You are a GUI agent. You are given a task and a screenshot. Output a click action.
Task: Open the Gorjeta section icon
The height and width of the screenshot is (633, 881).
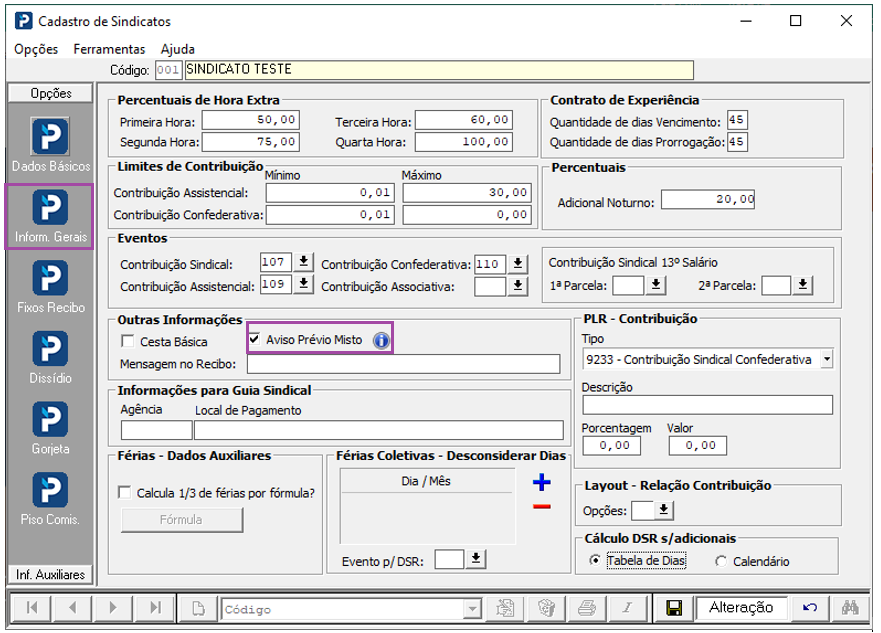click(50, 420)
